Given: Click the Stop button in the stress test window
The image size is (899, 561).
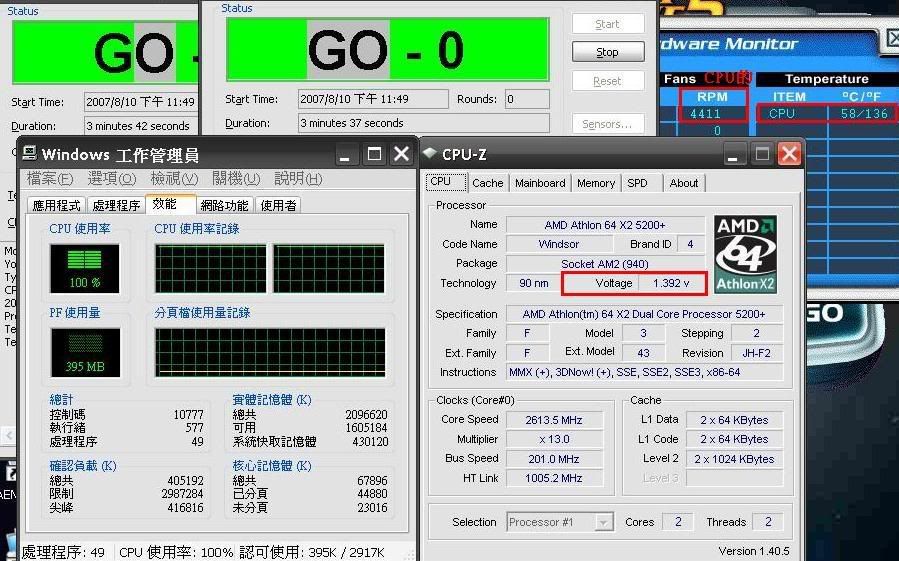Looking at the screenshot, I should (x=608, y=52).
